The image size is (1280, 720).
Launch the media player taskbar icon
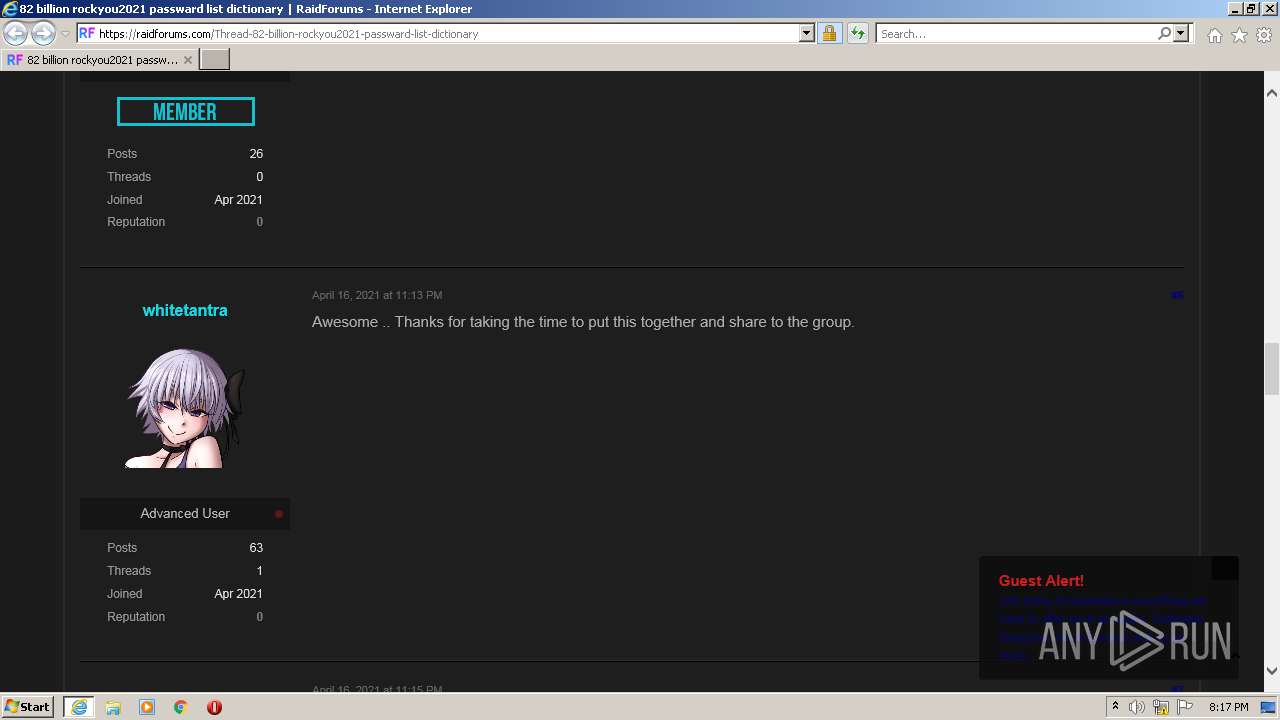point(147,707)
